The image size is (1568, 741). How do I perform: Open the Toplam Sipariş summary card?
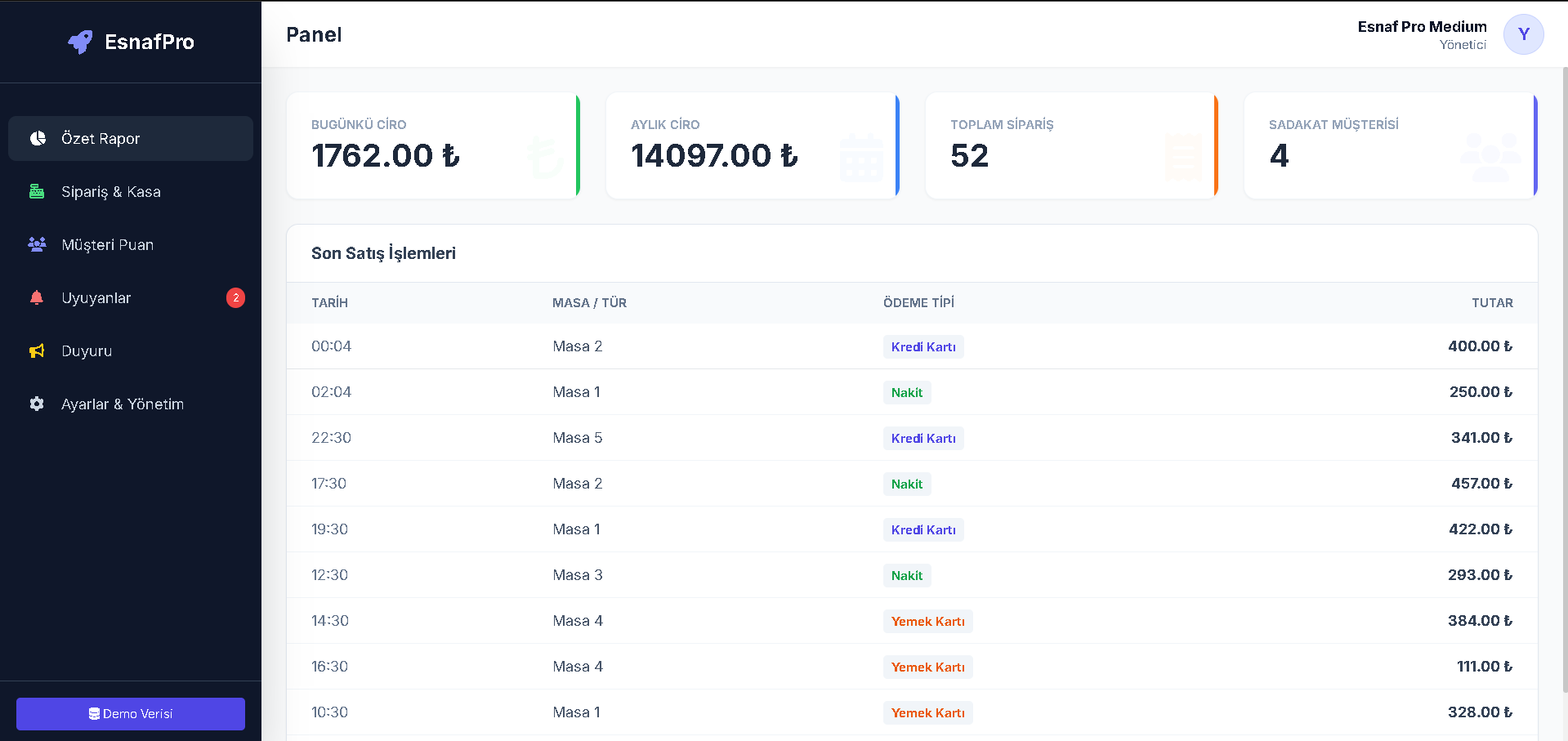[x=1070, y=145]
